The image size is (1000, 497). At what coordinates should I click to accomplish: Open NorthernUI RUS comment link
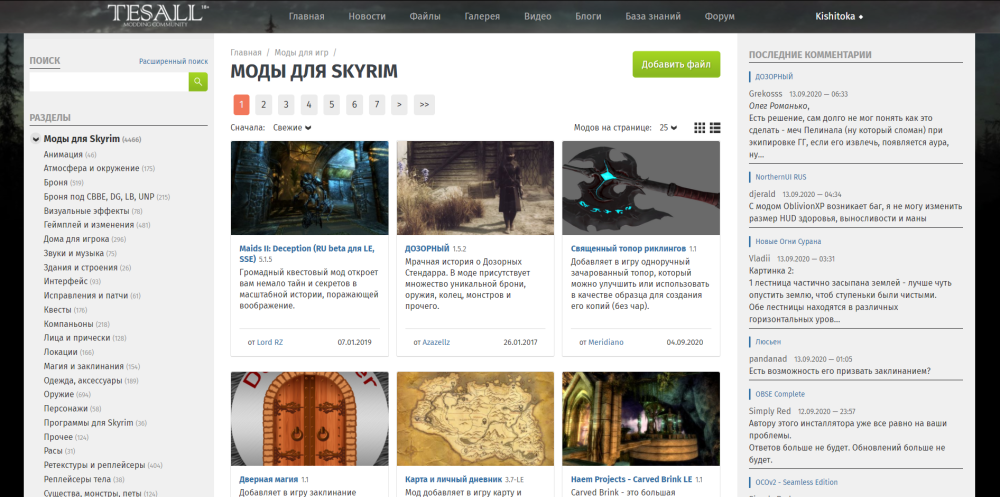click(781, 177)
